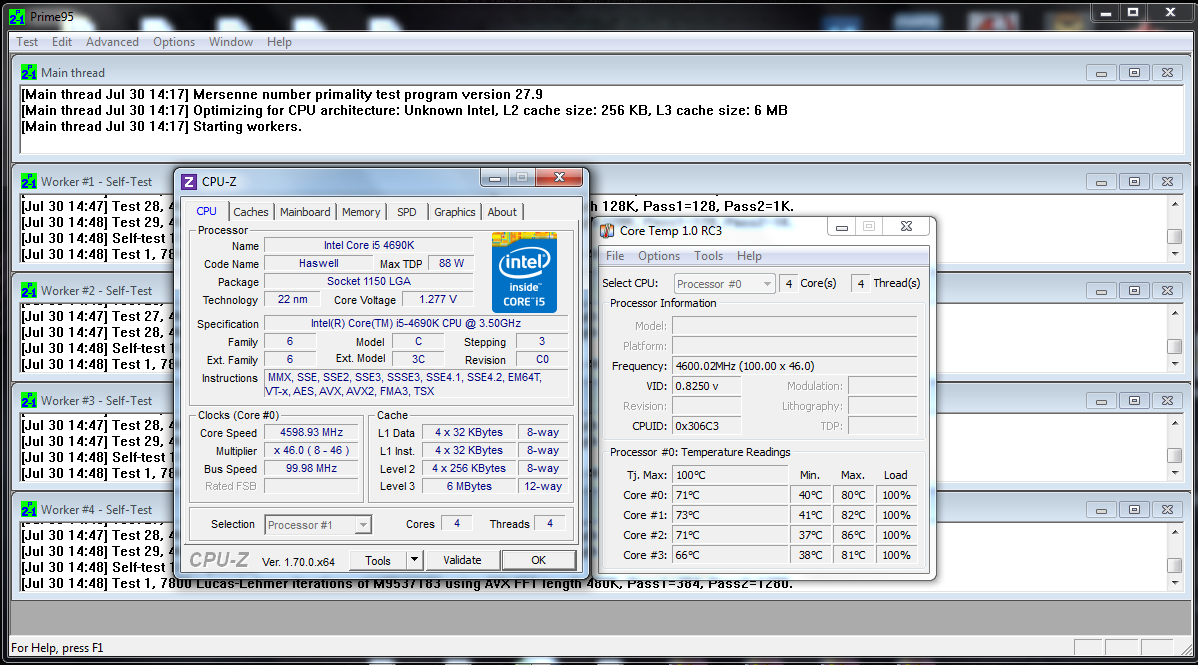Click the Core Temp title bar icon
1198x665 pixels.
click(607, 231)
